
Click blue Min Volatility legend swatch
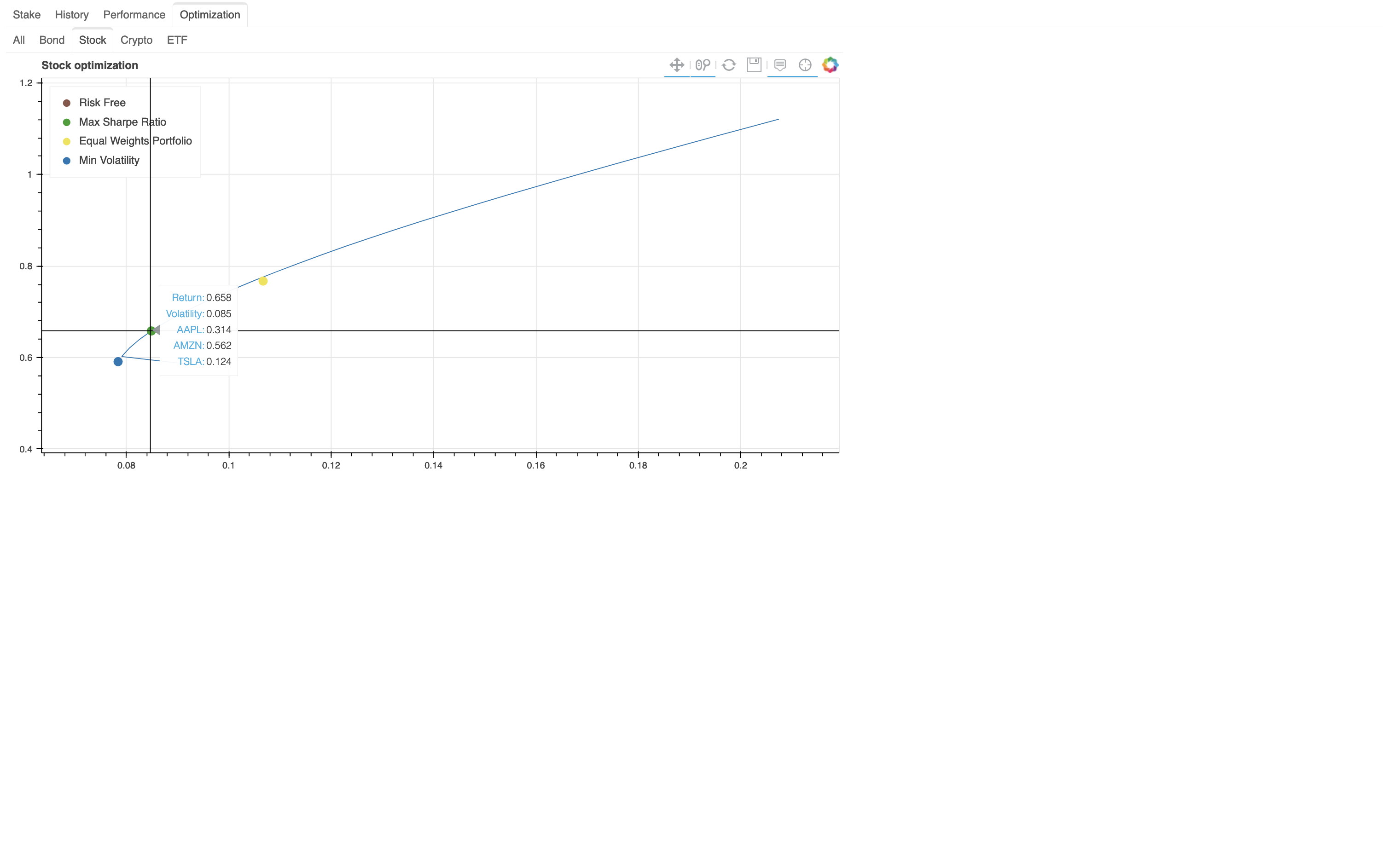point(67,161)
